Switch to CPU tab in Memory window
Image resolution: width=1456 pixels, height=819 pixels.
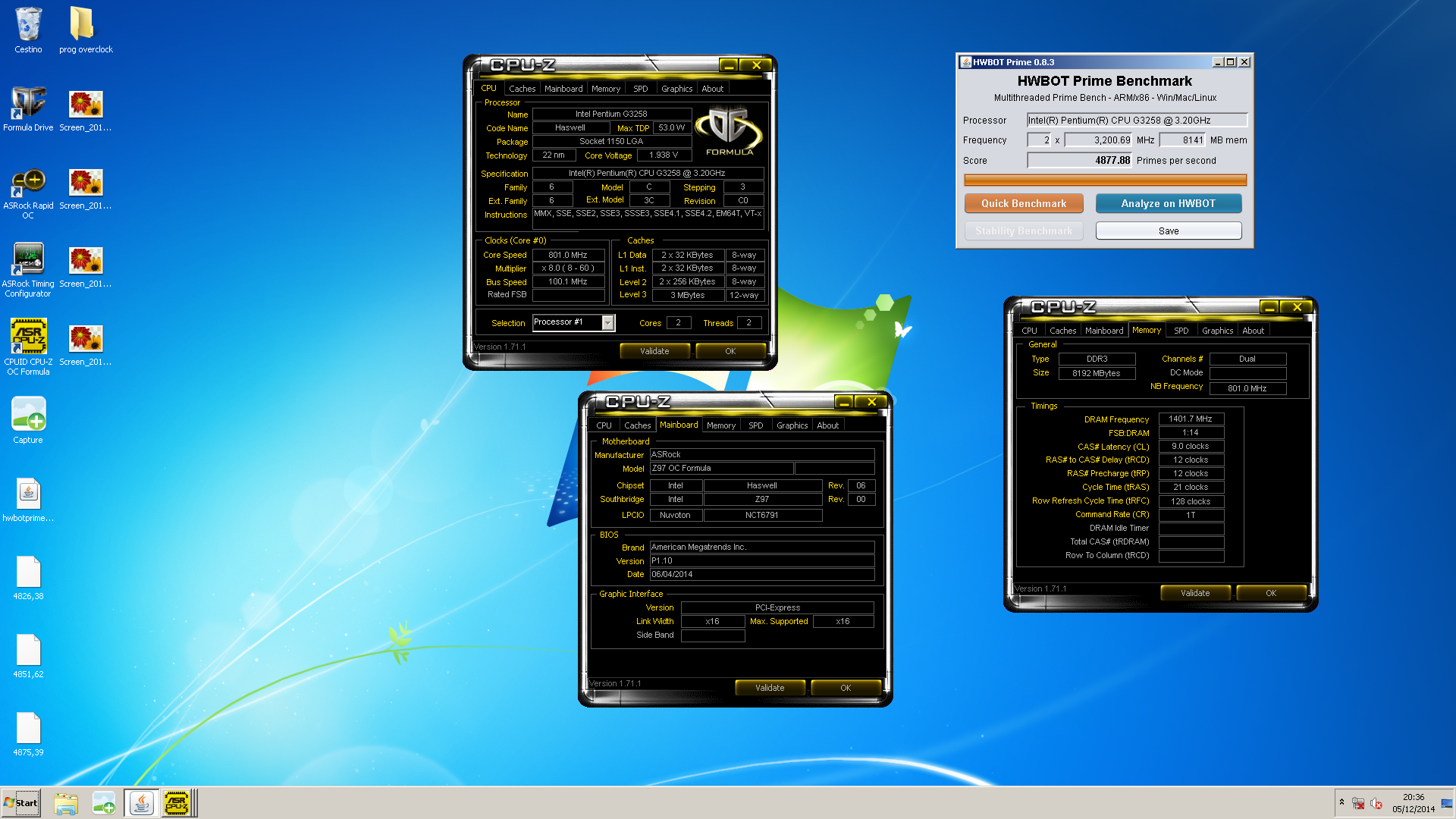(1029, 331)
